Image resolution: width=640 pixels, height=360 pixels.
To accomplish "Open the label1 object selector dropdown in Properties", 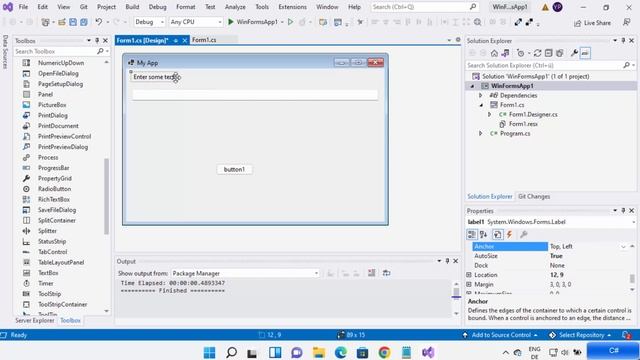I will 633,222.
